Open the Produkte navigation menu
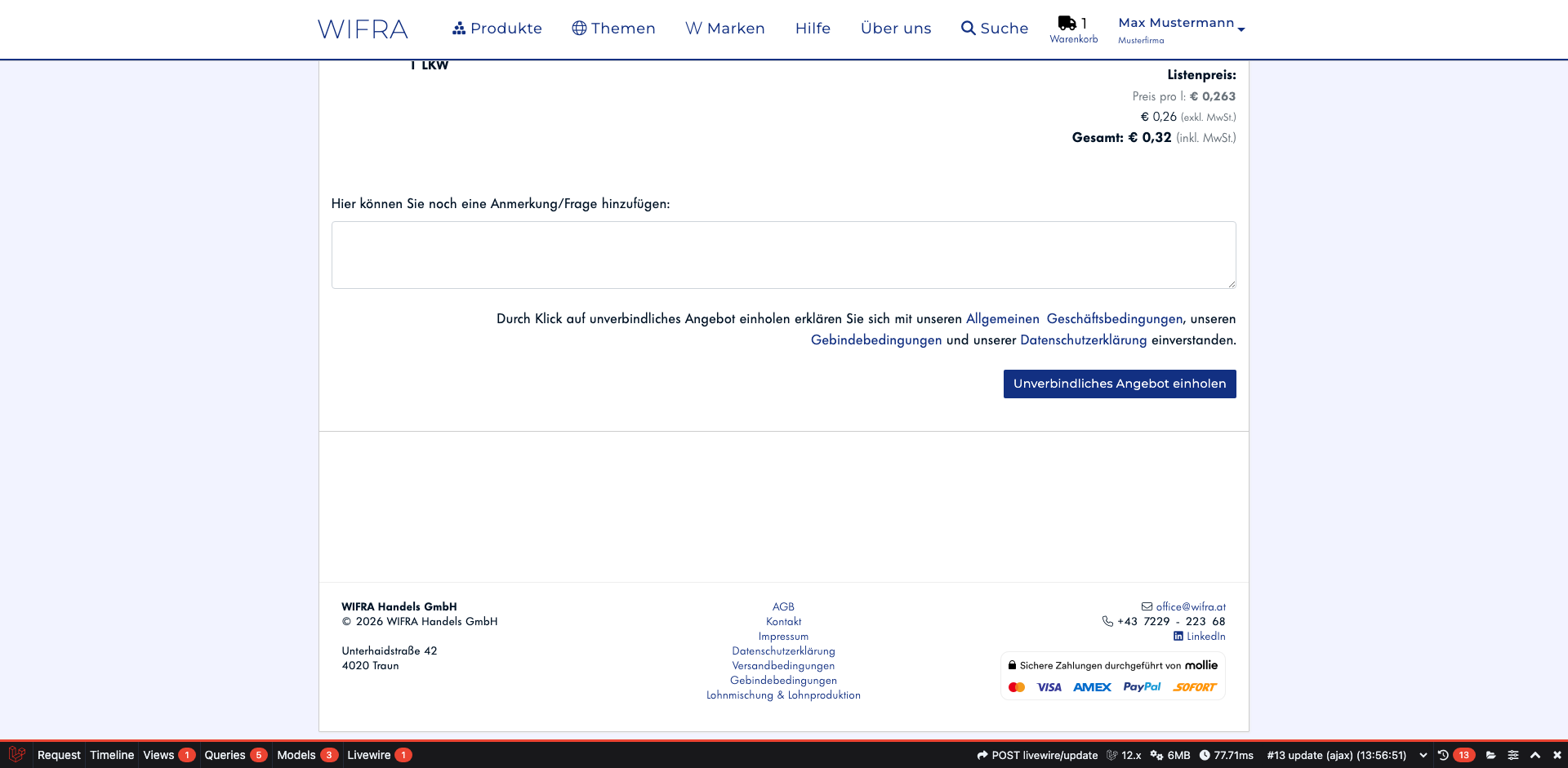The image size is (1568, 768). pos(497,28)
